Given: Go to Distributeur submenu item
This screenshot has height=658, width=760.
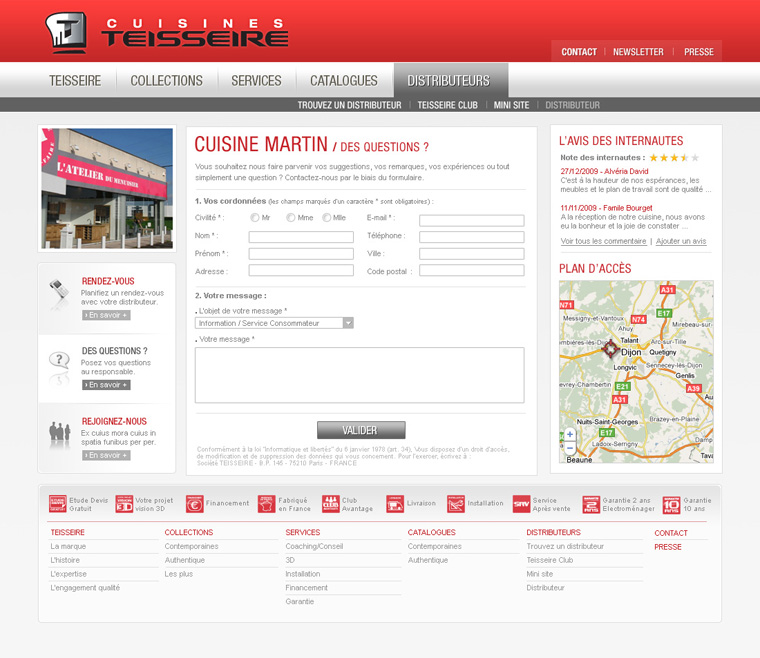Looking at the screenshot, I should [572, 105].
